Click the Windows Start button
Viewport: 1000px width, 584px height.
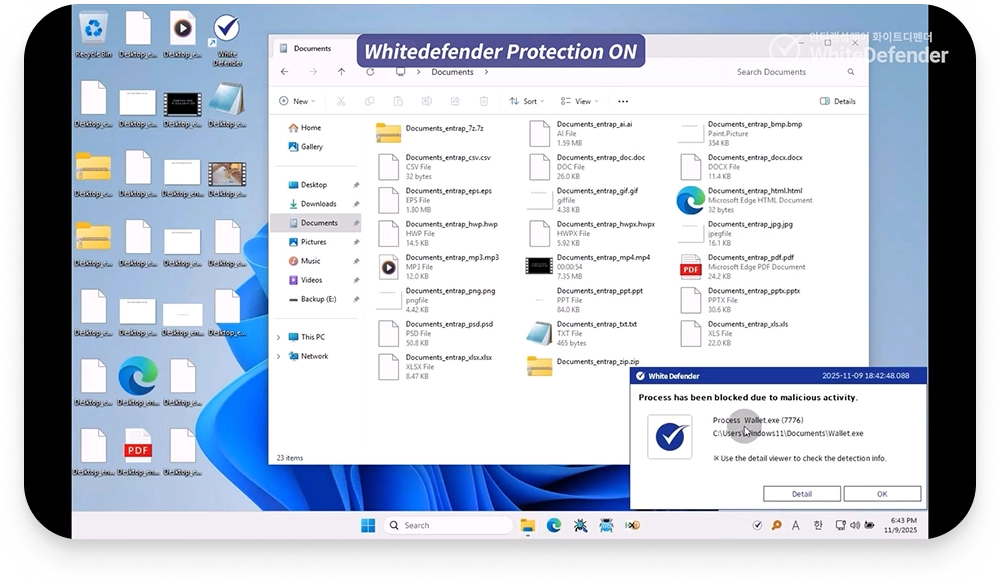[368, 525]
